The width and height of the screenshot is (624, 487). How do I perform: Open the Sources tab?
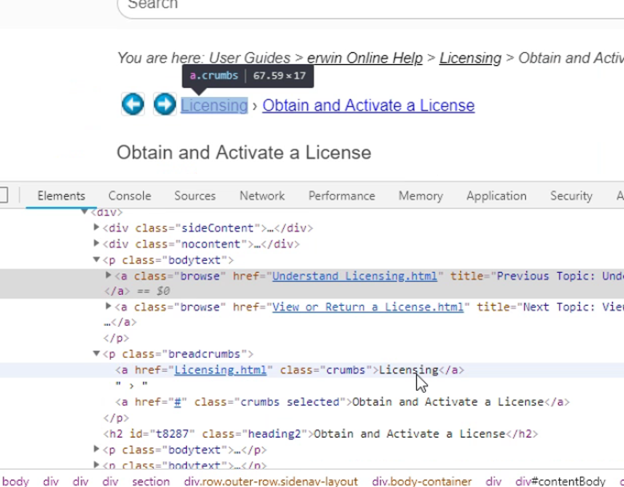(195, 196)
